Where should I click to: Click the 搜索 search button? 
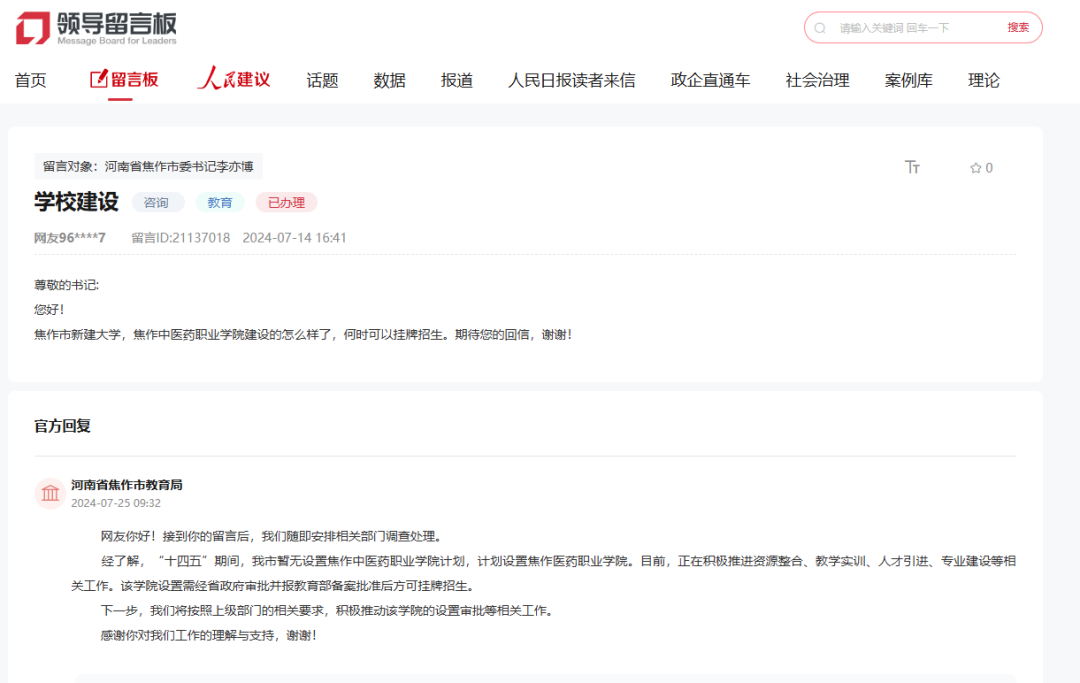coord(1018,27)
